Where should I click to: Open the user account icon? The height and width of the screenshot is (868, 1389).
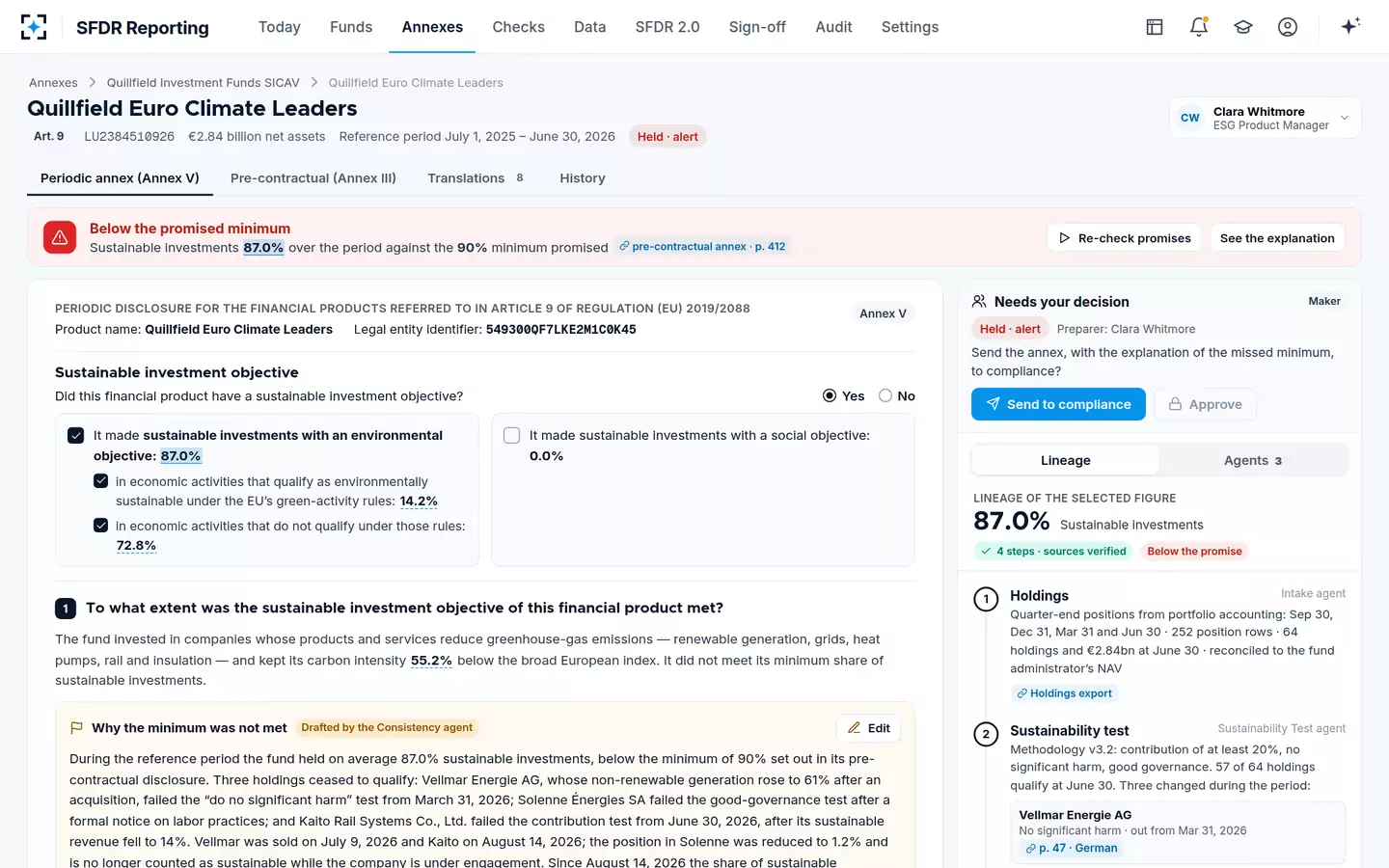[x=1288, y=27]
